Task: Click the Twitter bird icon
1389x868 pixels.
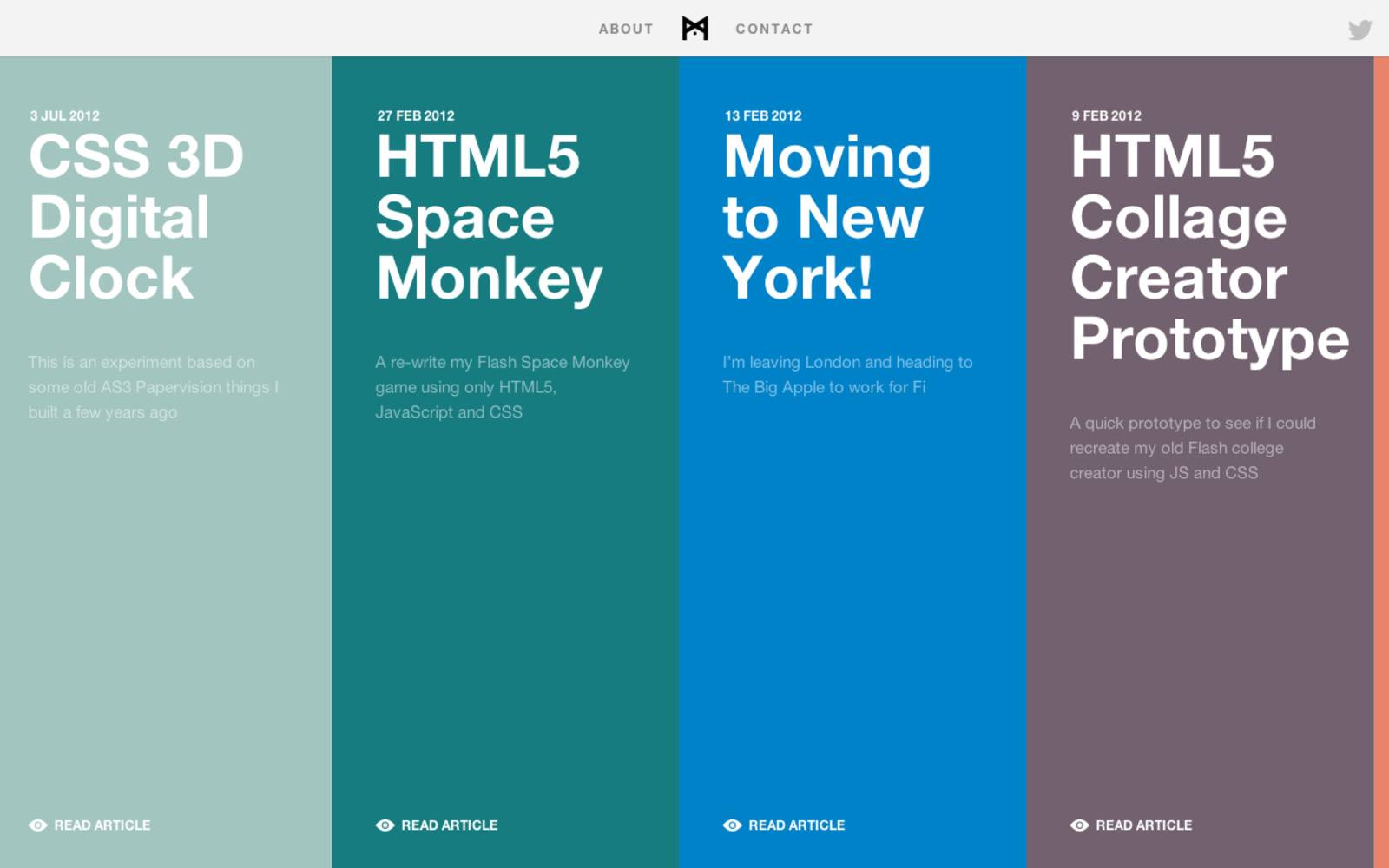Action: (x=1359, y=29)
